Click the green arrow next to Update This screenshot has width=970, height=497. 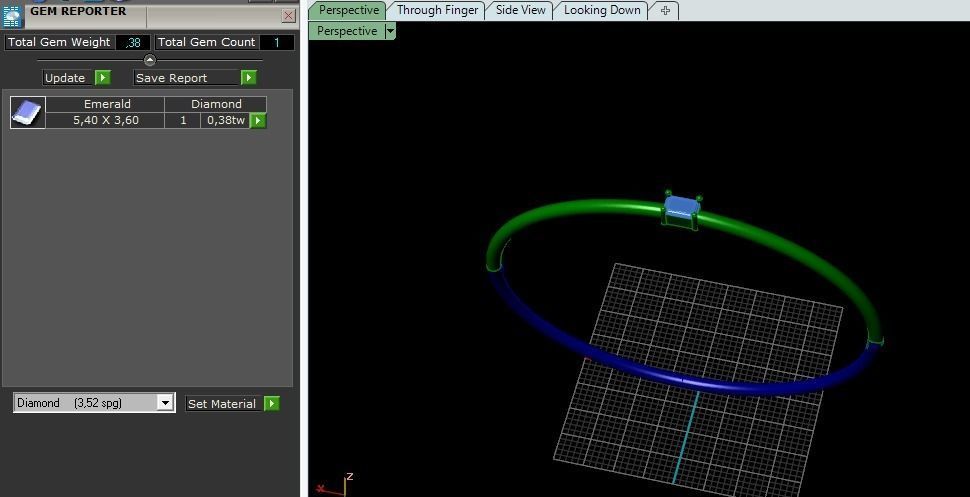tap(103, 78)
